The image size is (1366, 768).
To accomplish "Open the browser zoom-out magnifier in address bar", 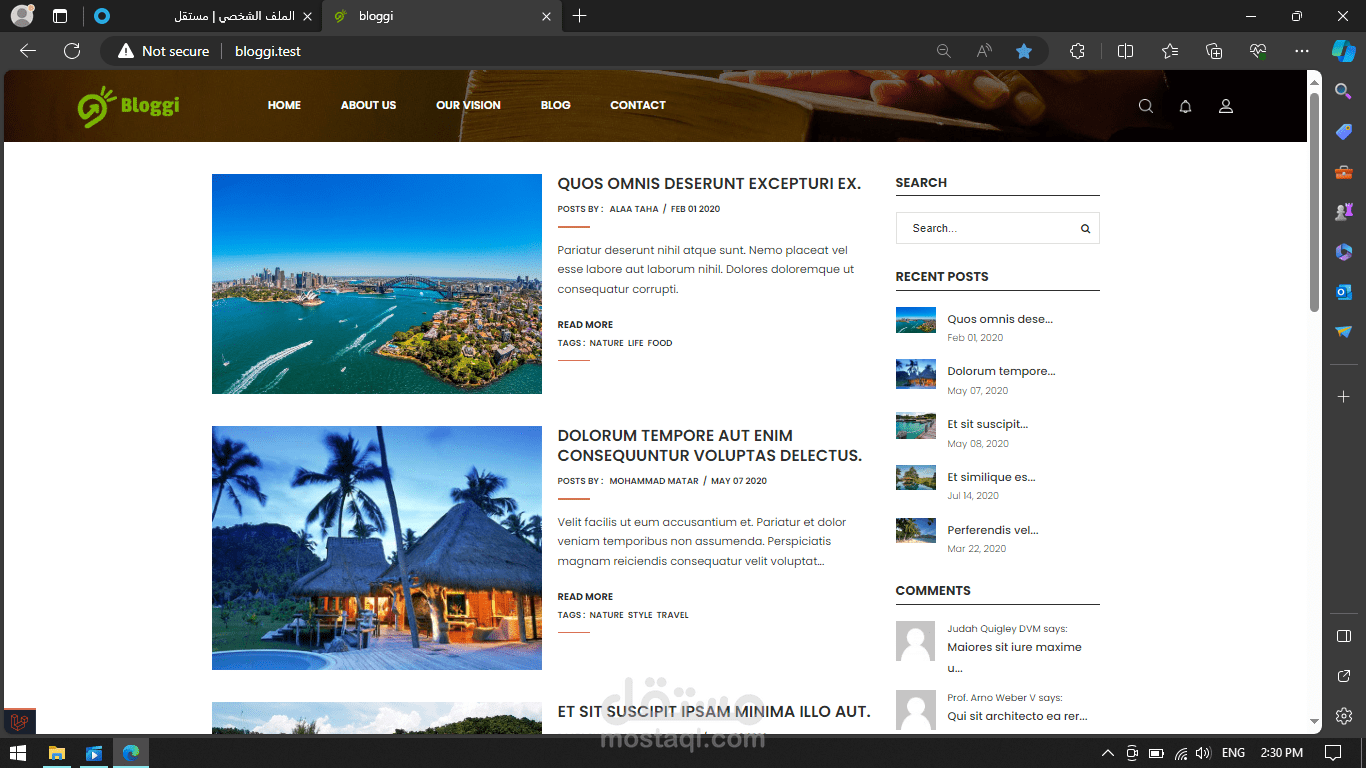I will pos(943,51).
